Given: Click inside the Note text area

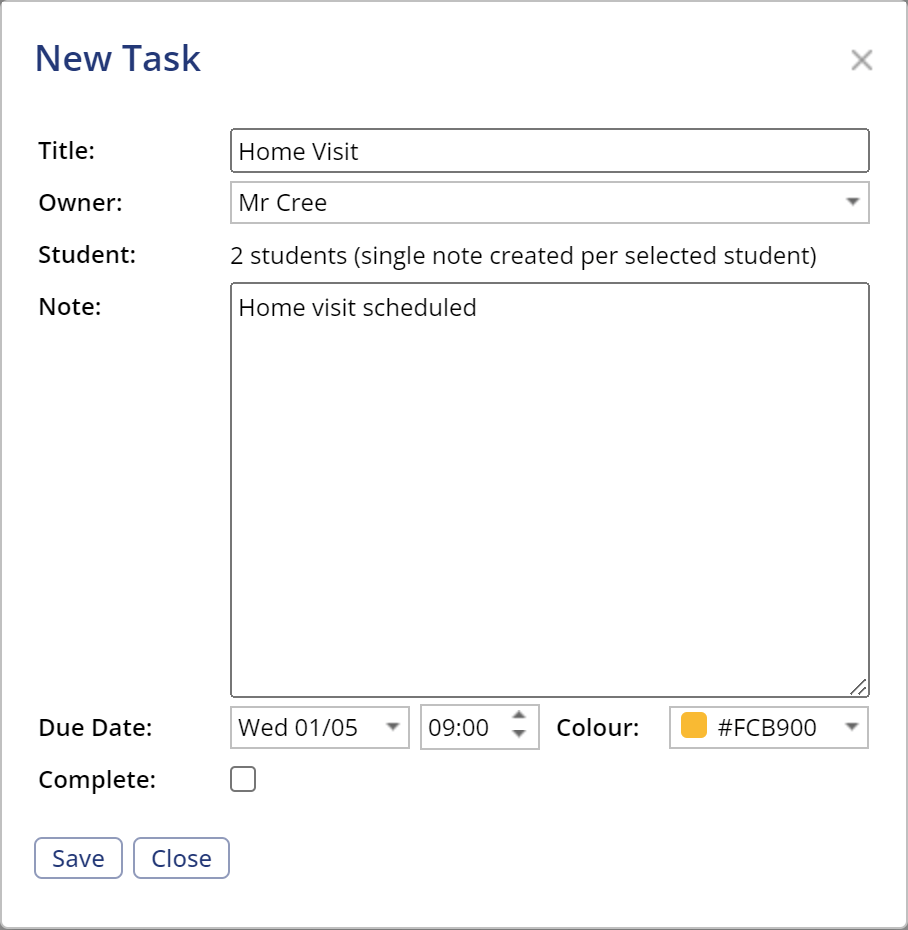Looking at the screenshot, I should 548,490.
